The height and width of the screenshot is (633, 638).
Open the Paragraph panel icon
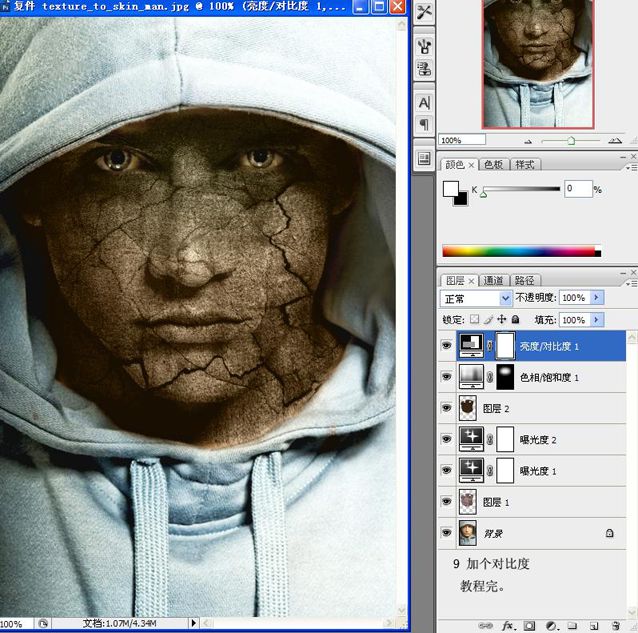click(424, 125)
